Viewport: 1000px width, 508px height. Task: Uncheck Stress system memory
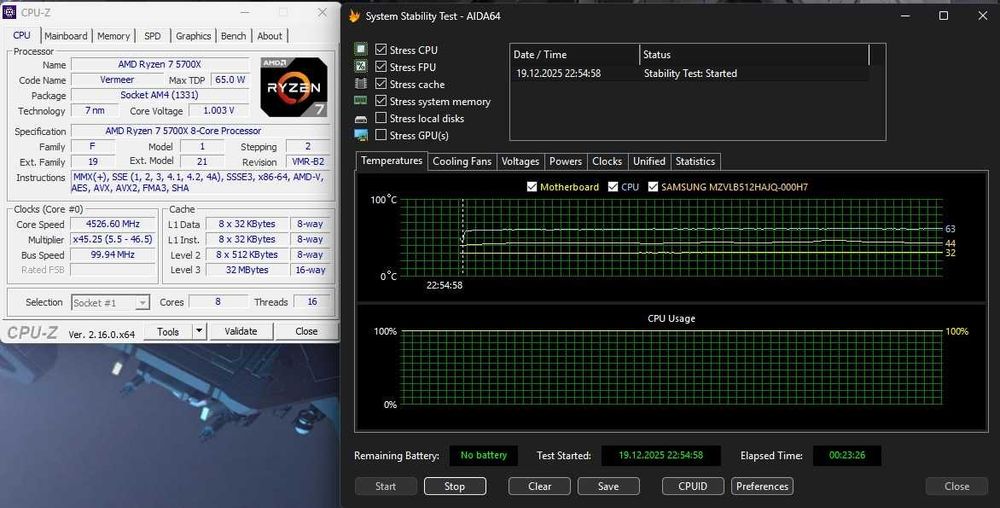click(x=381, y=101)
